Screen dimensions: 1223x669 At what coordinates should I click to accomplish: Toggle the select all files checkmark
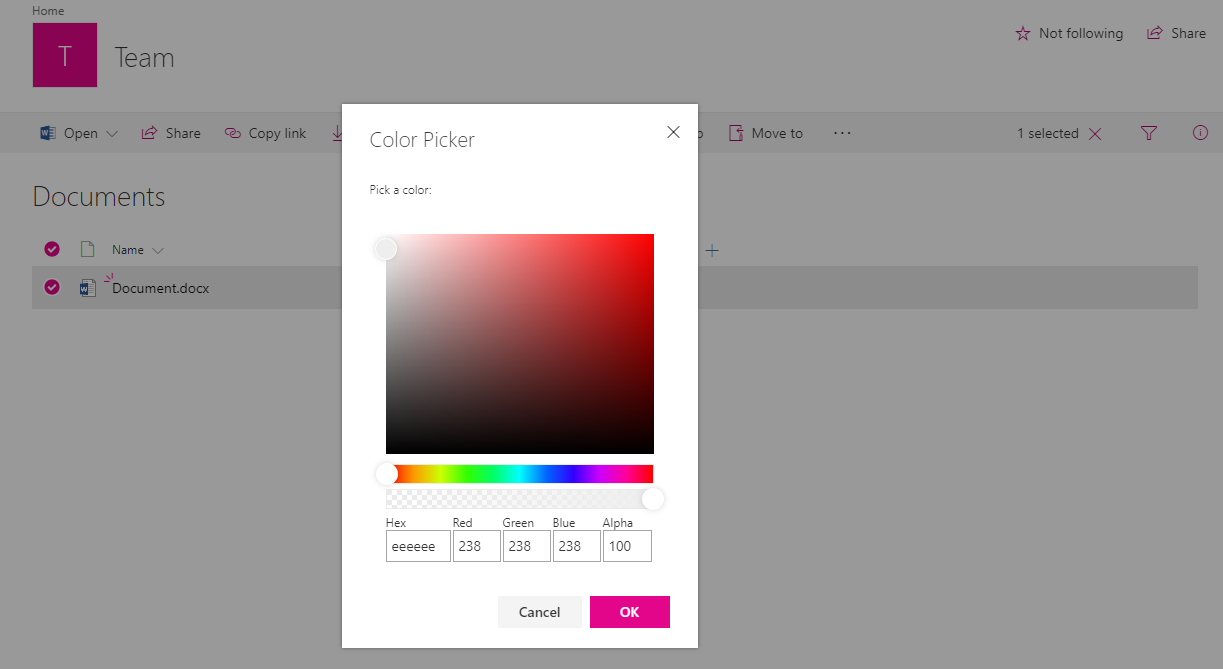(x=51, y=249)
